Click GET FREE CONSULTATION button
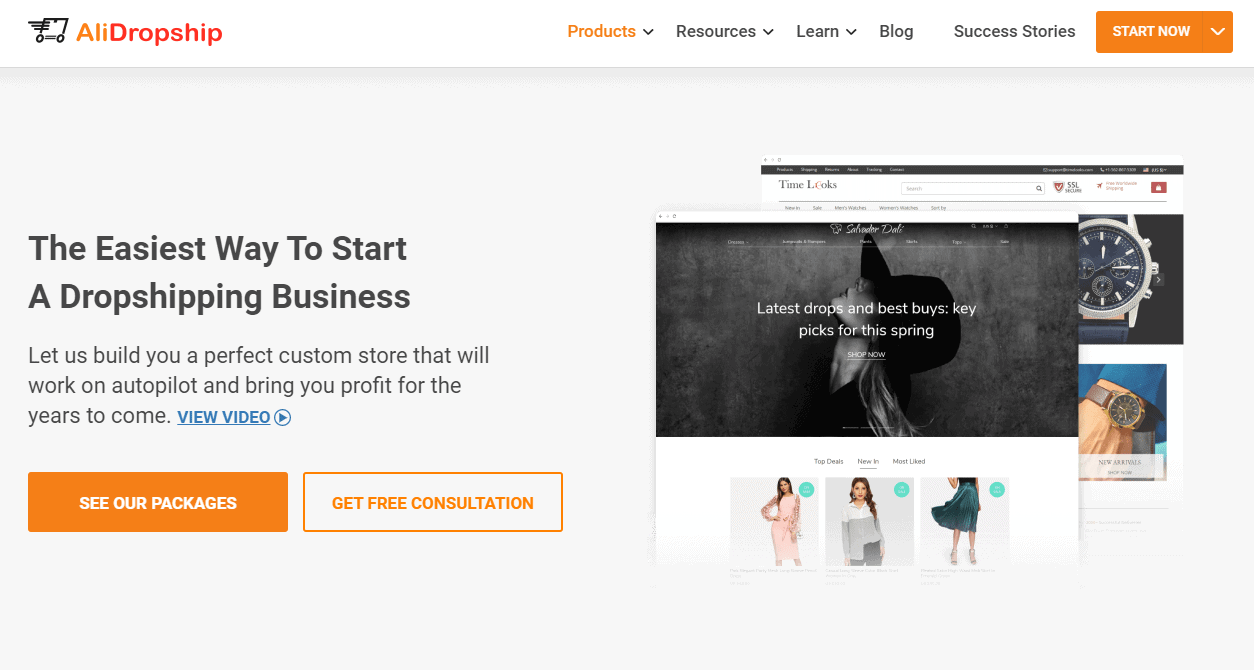The image size is (1254, 670). (x=433, y=502)
